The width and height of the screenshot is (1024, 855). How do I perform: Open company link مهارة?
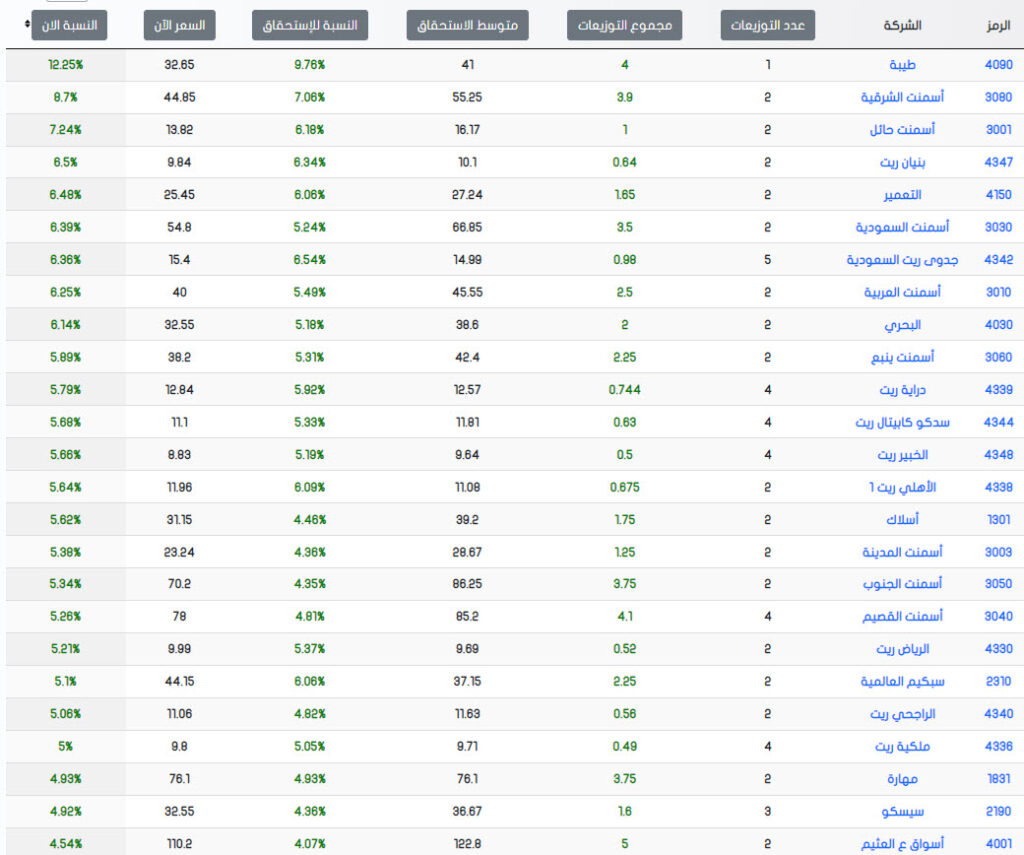903,779
